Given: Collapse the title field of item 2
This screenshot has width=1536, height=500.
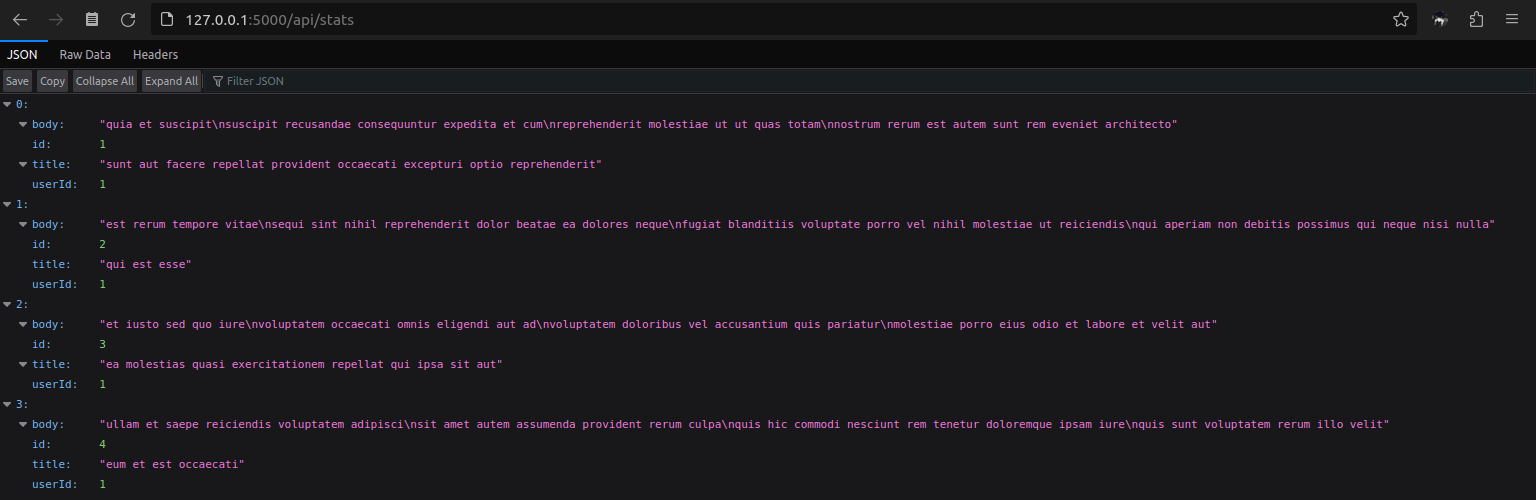Looking at the screenshot, I should point(23,364).
